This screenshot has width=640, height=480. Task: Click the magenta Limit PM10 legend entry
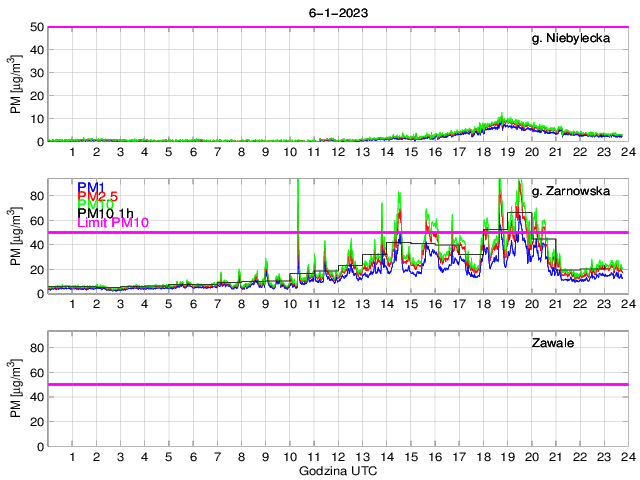tap(113, 222)
